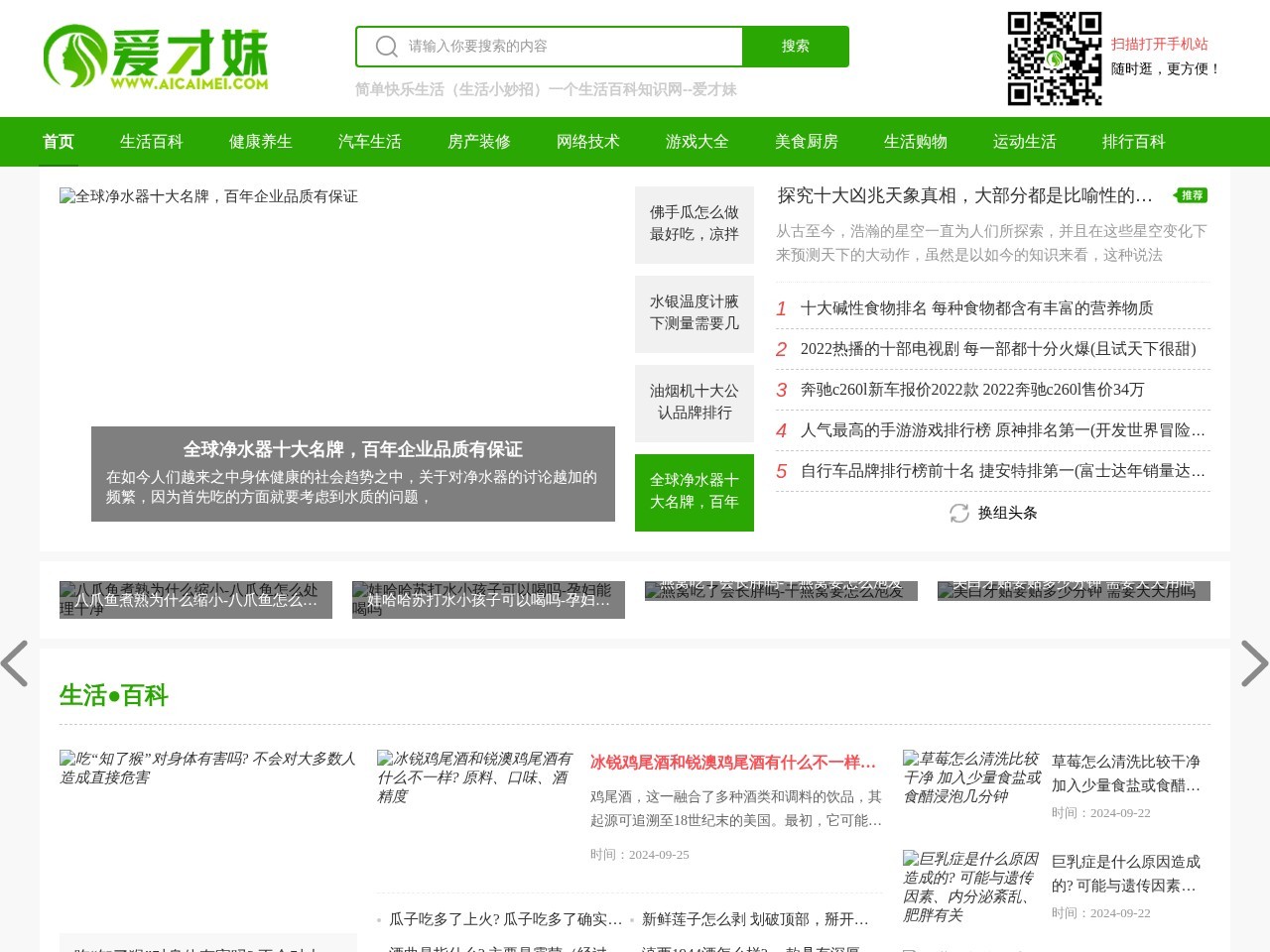Open the 首页 navigation tab
Screen dimensions: 1270x952
click(59, 142)
